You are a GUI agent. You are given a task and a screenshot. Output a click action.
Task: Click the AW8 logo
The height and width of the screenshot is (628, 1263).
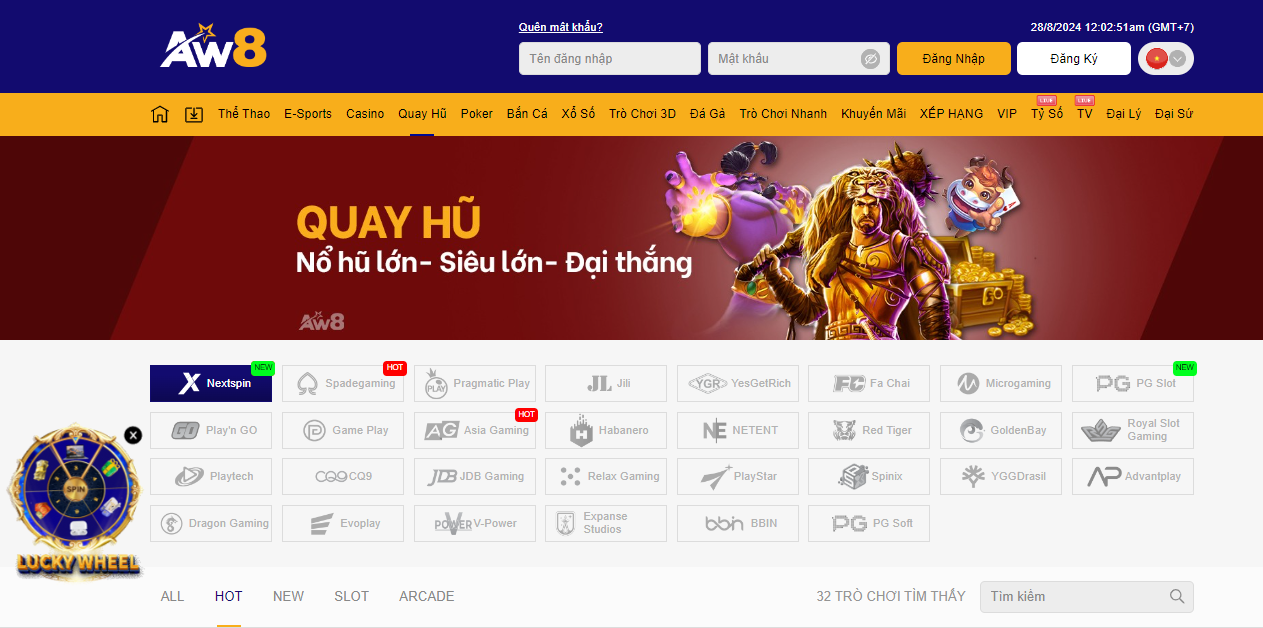(214, 45)
